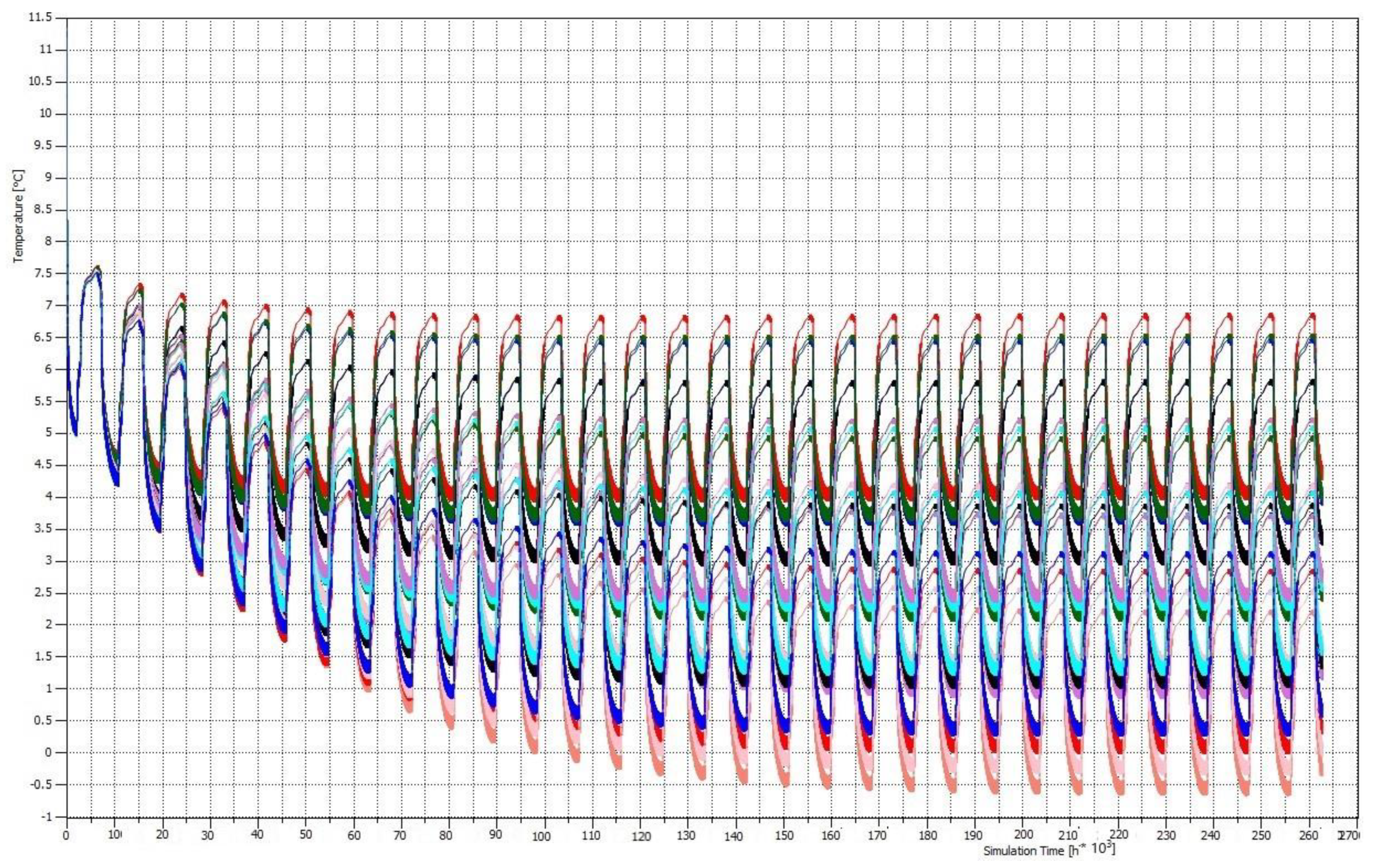This screenshot has width=1373, height=868.
Task: Click the 50 tick on simulation time axis
Action: coord(306,835)
